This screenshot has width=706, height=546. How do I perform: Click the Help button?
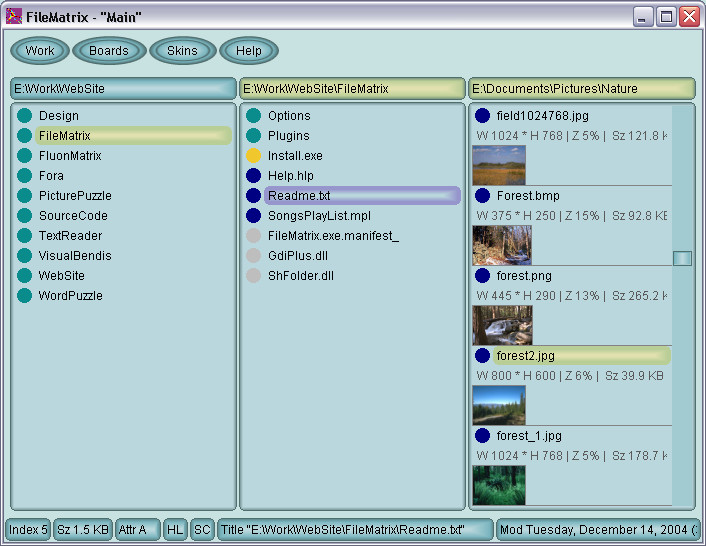(249, 51)
